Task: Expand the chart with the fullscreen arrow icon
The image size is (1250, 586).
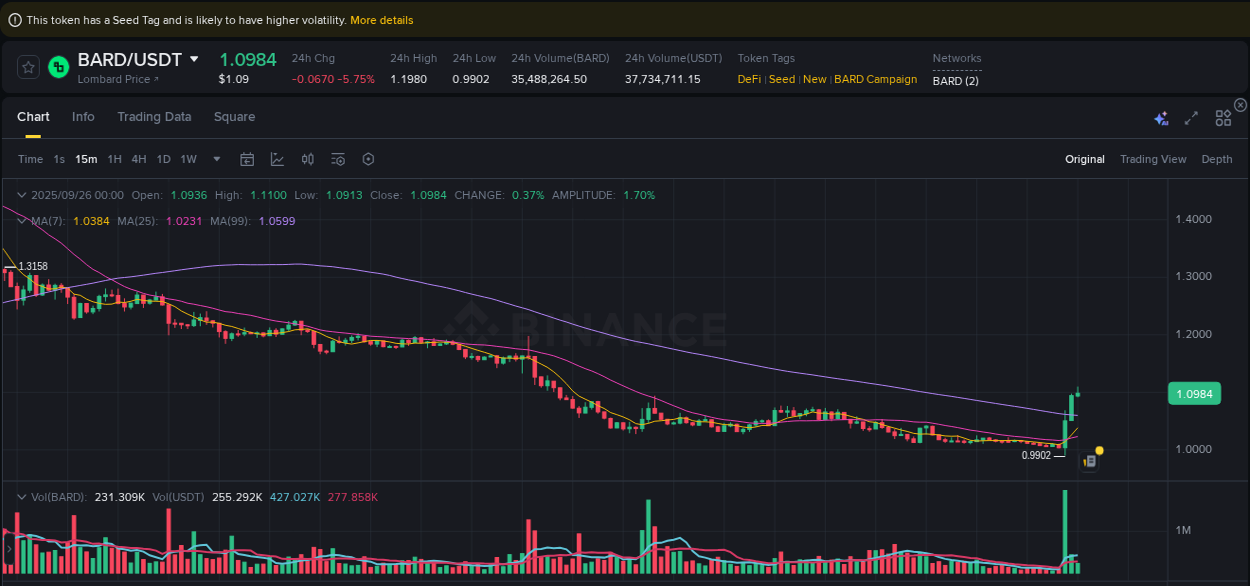Action: point(1191,117)
